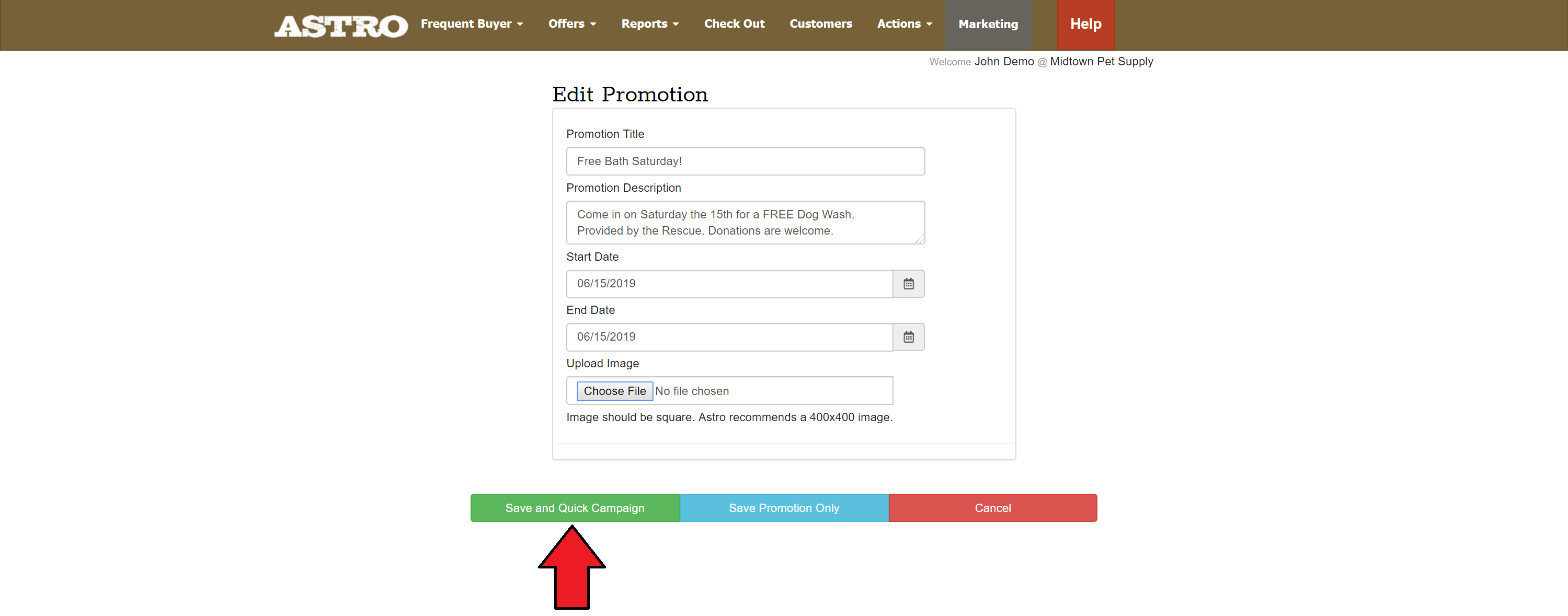Image resolution: width=1568 pixels, height=616 pixels.
Task: Expand the Frequent Buyer dropdown menu
Action: tap(471, 24)
